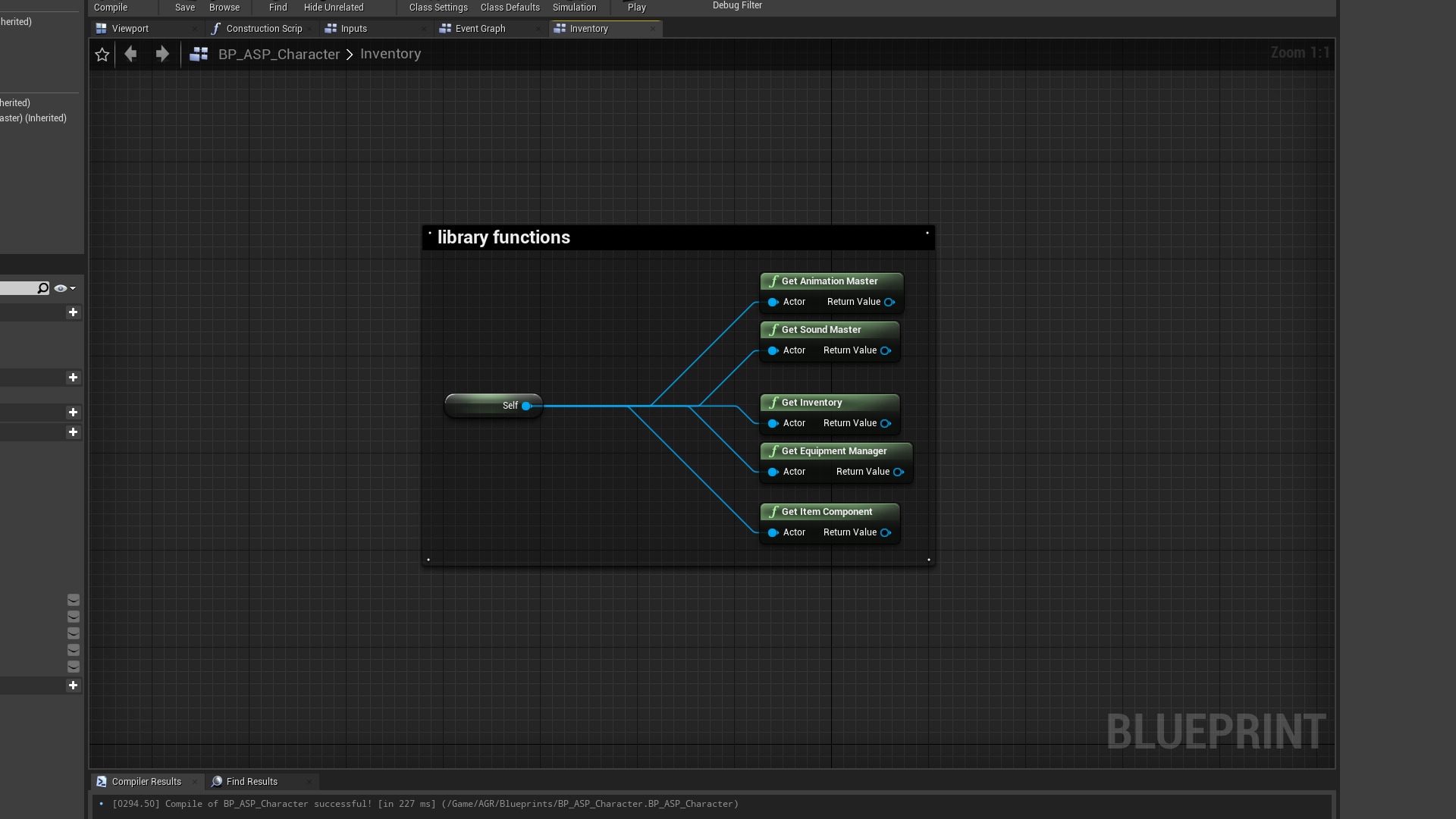This screenshot has width=1456, height=819.
Task: Toggle the topmost closed-eye variable visibility icon
Action: [74, 600]
